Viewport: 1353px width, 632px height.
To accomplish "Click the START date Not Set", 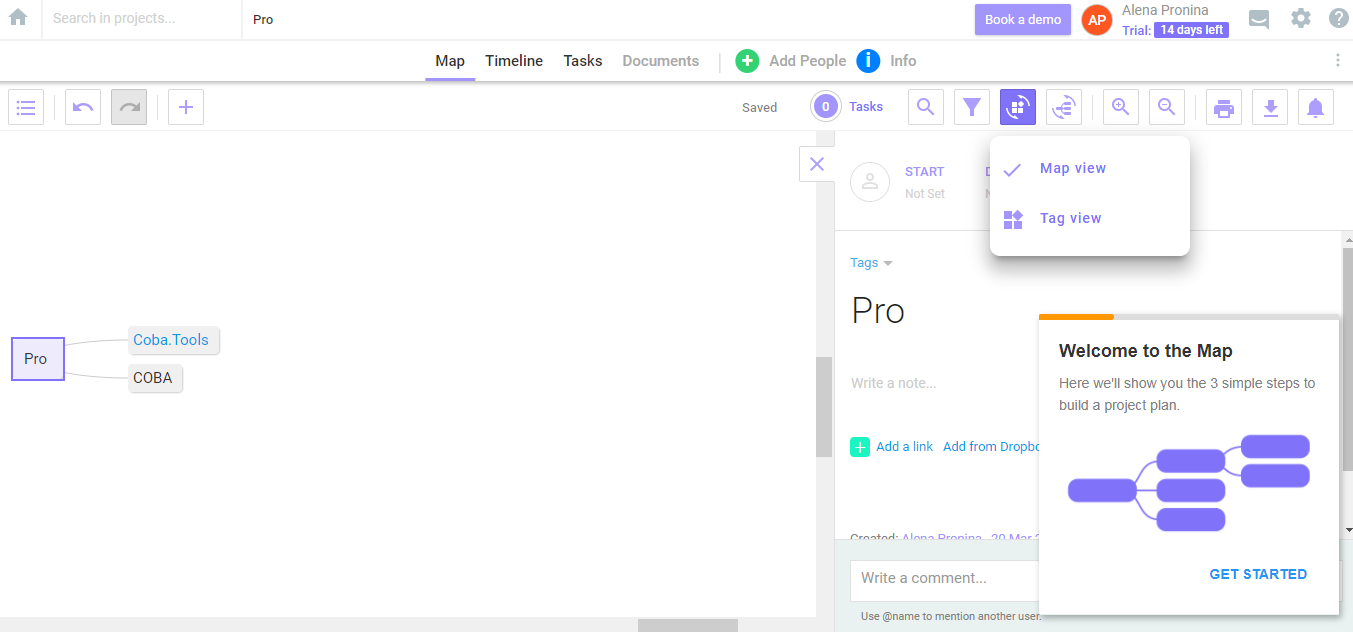I will click(x=924, y=194).
